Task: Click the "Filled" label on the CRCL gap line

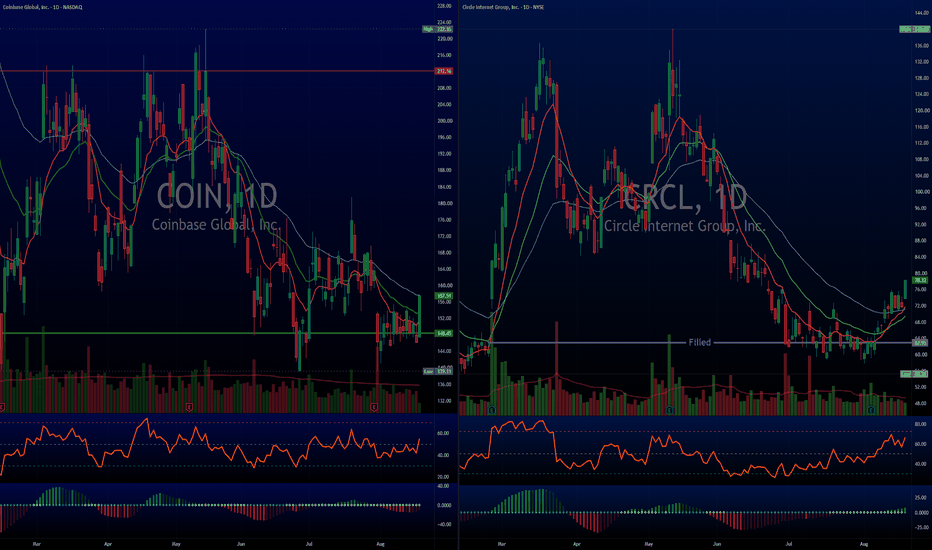Action: (x=700, y=342)
